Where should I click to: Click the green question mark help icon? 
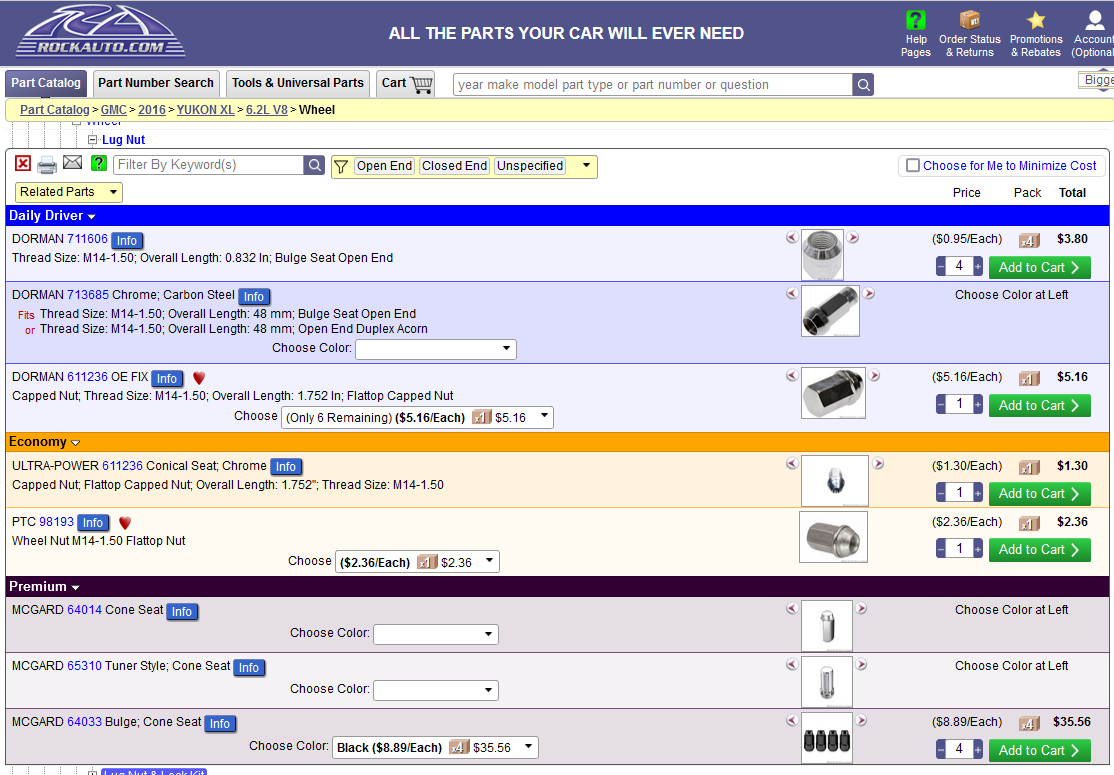pos(99,163)
